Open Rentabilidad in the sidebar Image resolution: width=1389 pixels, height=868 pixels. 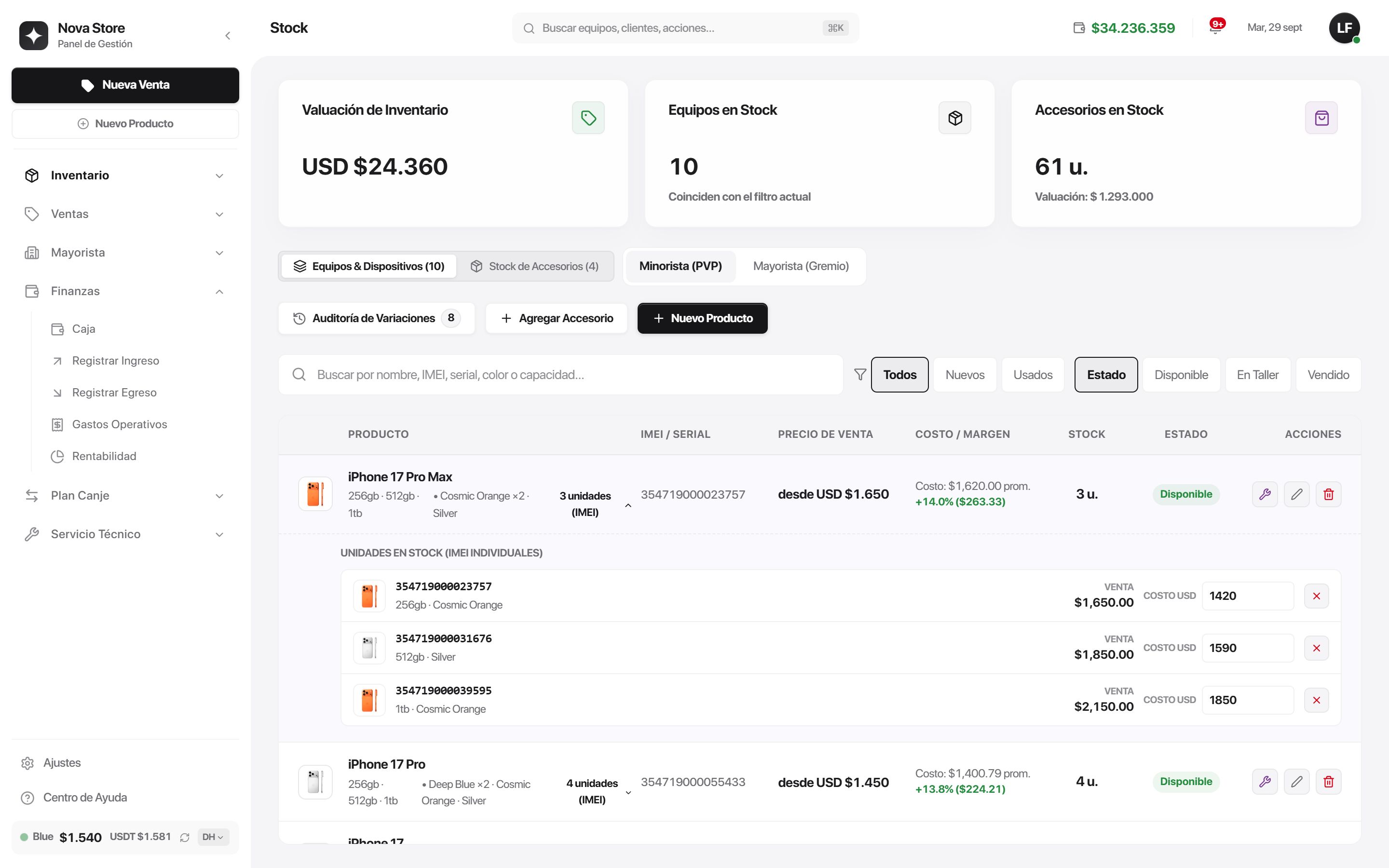pyautogui.click(x=104, y=456)
